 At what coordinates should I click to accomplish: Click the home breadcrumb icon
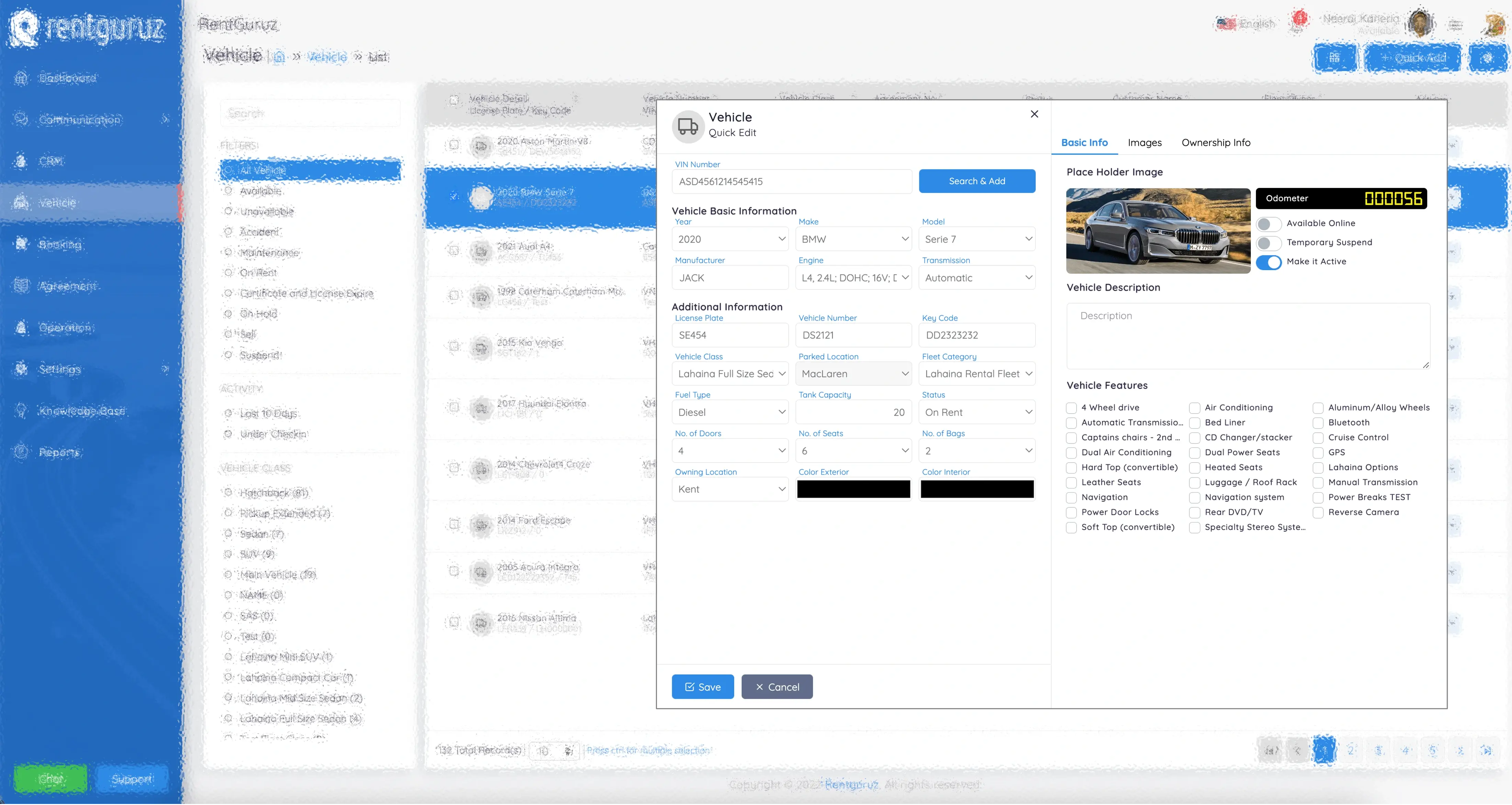click(x=279, y=57)
